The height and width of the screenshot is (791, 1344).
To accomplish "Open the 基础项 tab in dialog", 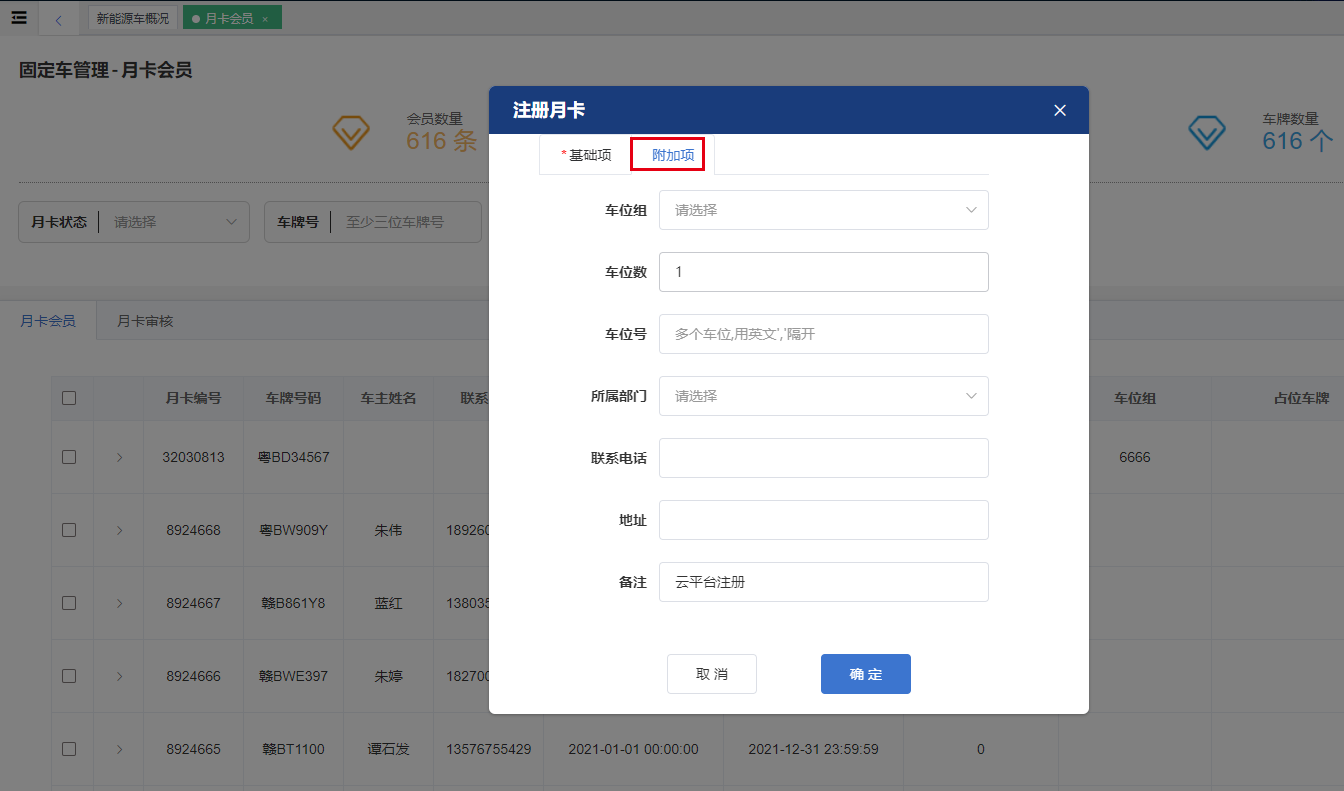I will pos(585,155).
